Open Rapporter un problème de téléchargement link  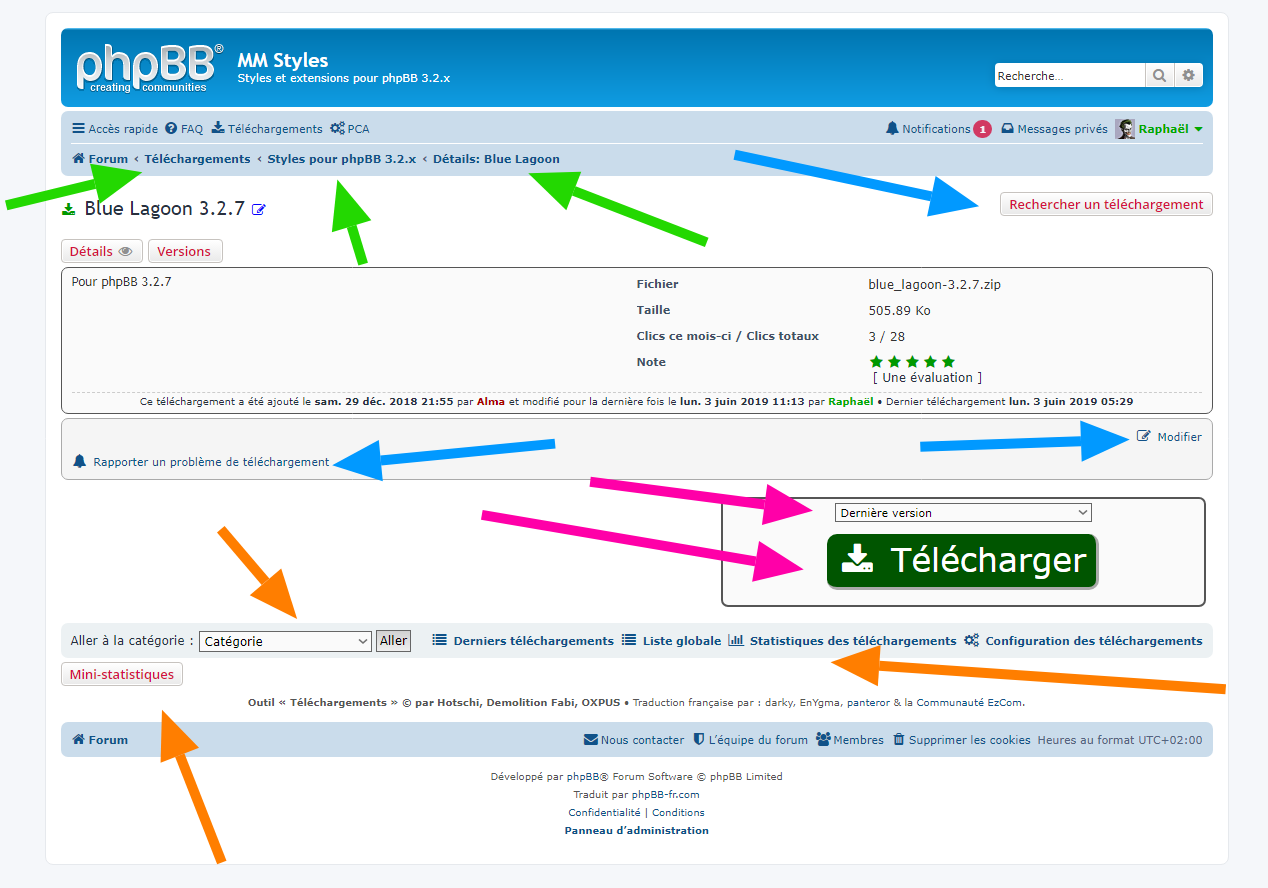click(210, 462)
